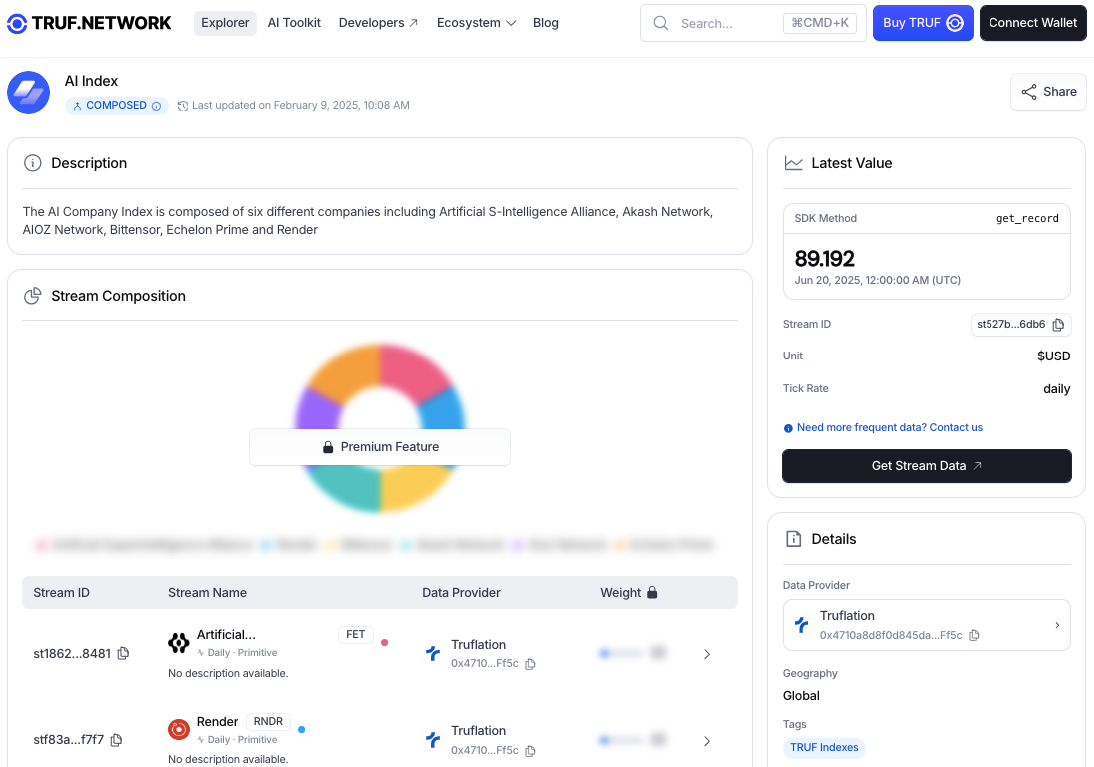Click the AI Index avatar icon
1094x767 pixels.
(x=29, y=92)
